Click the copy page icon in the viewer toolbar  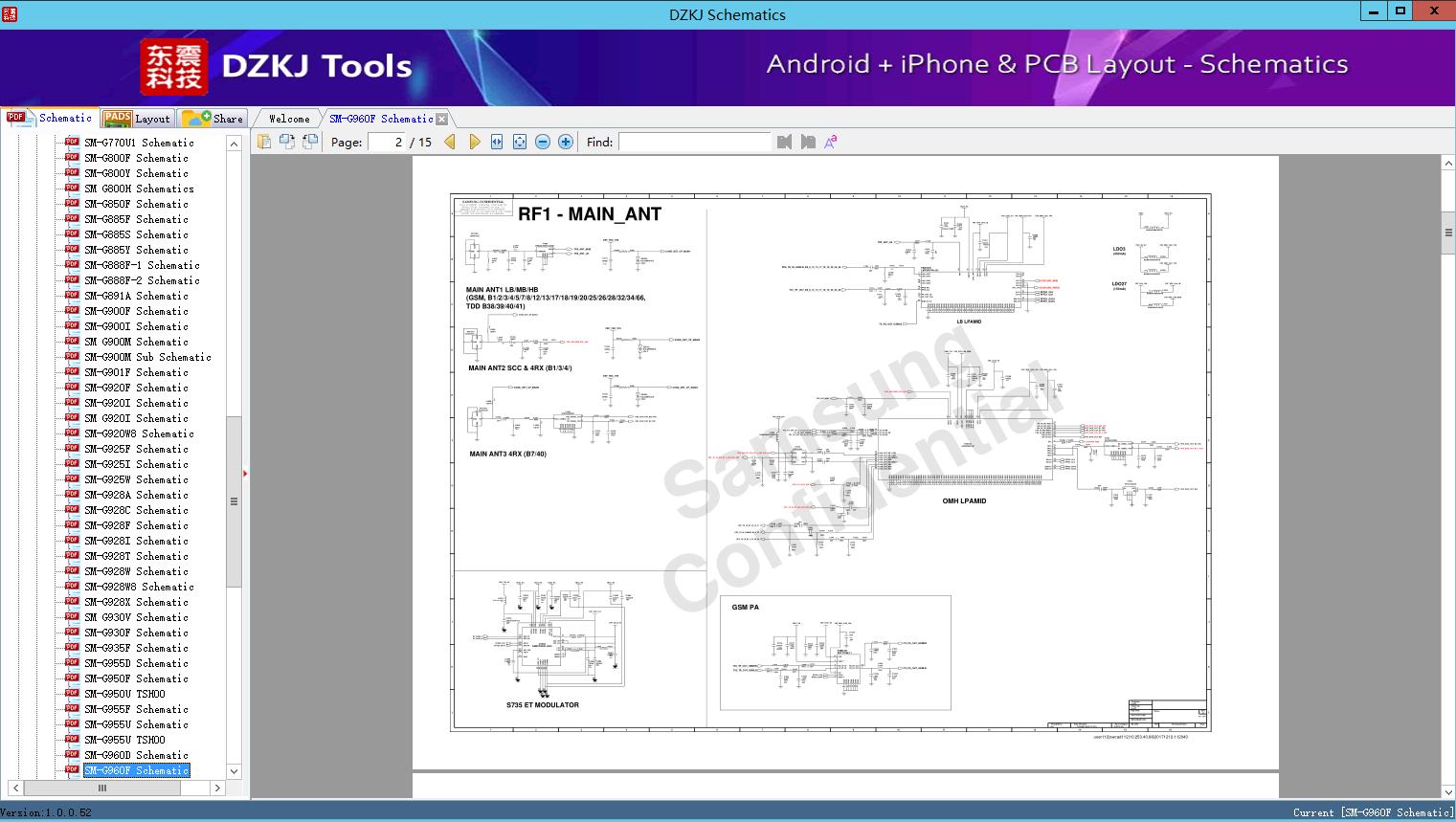coord(263,142)
